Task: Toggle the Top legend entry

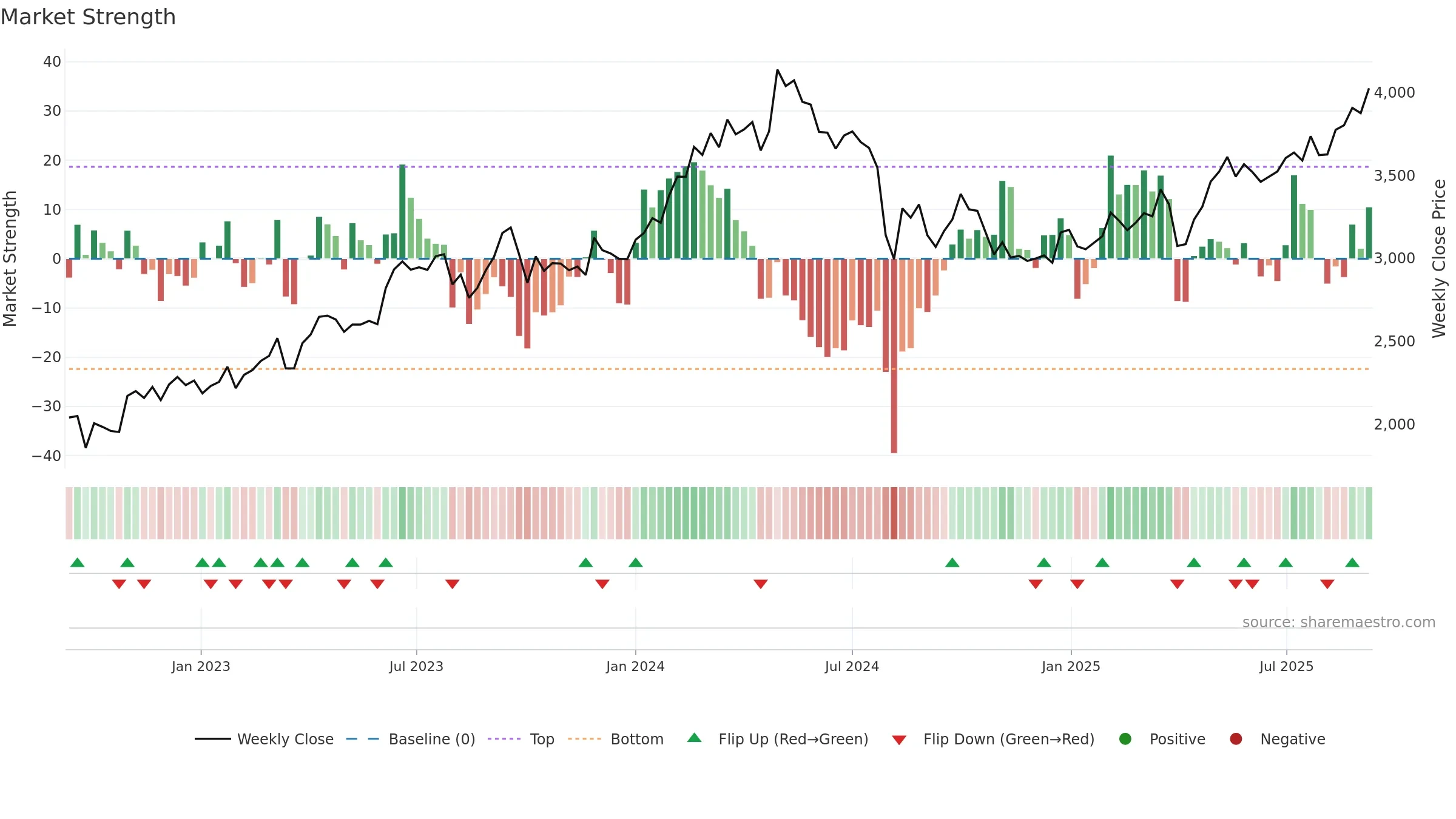Action: [x=521, y=739]
